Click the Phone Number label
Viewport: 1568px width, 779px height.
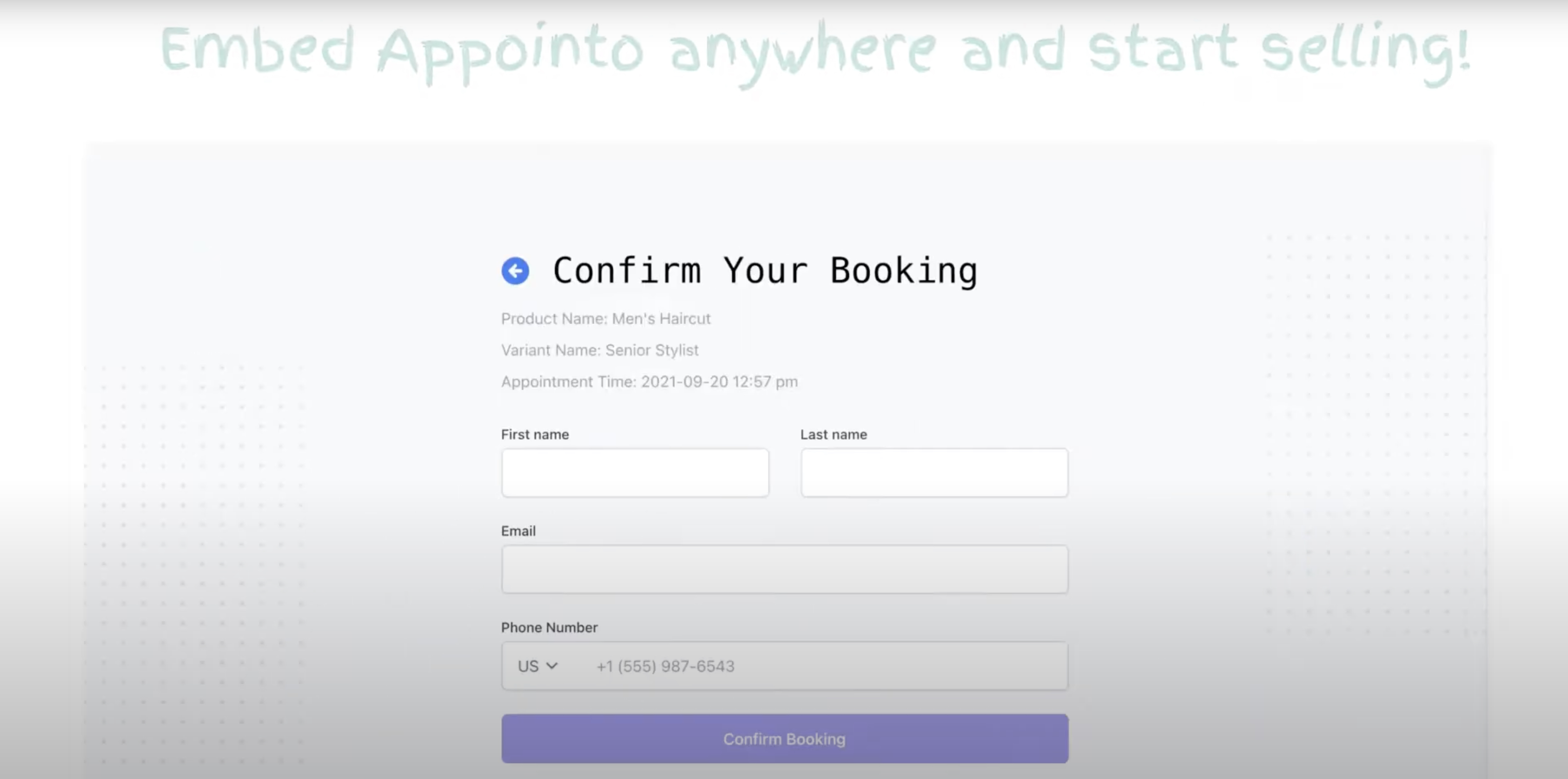point(549,627)
